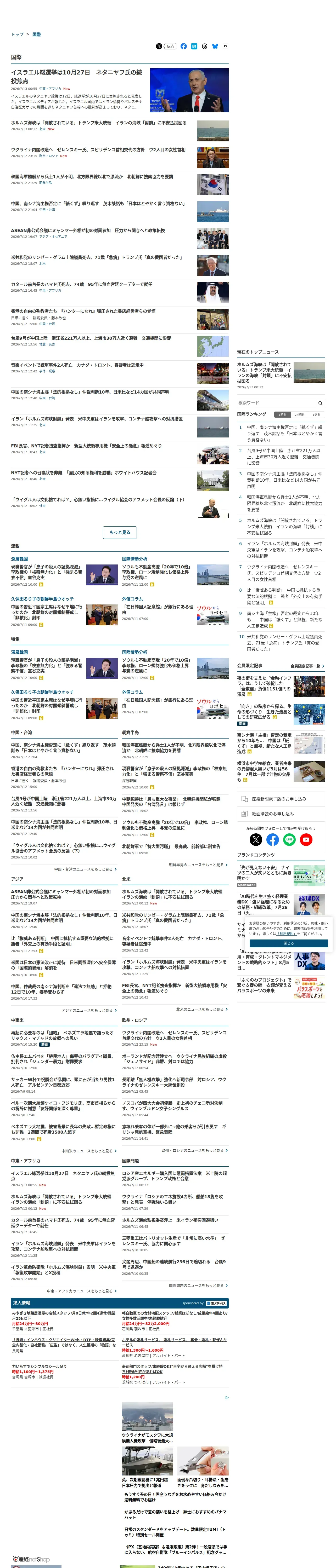Open the 利用規約 link in the notice

pyautogui.click(x=286, y=933)
